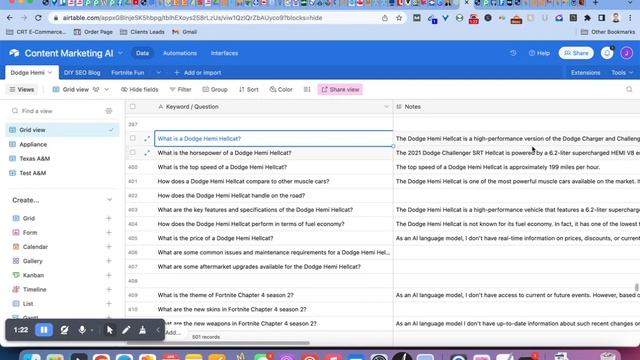
Task: Select recorder pointer cursor tool
Action: pos(109,330)
